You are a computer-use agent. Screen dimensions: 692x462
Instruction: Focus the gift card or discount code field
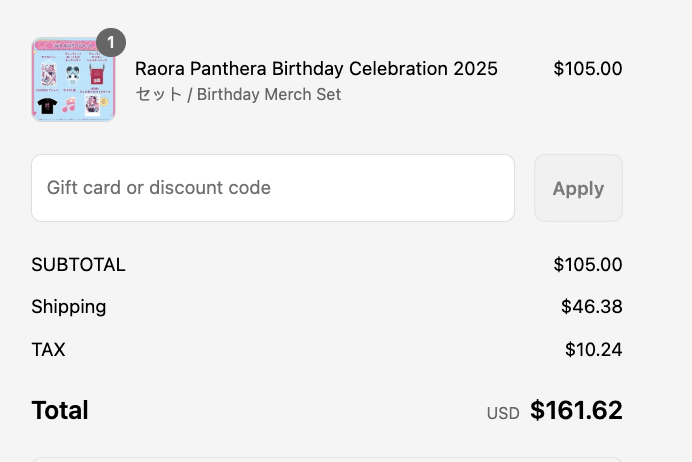[273, 188]
